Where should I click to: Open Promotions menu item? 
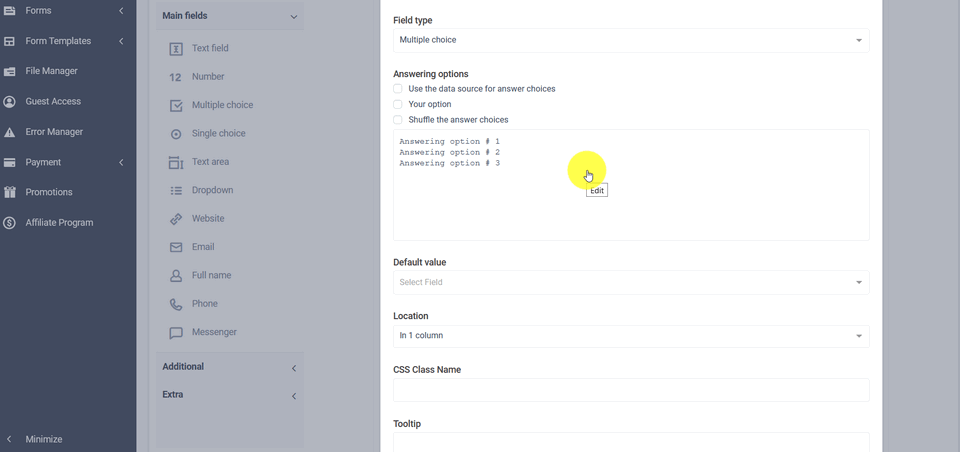(x=49, y=192)
